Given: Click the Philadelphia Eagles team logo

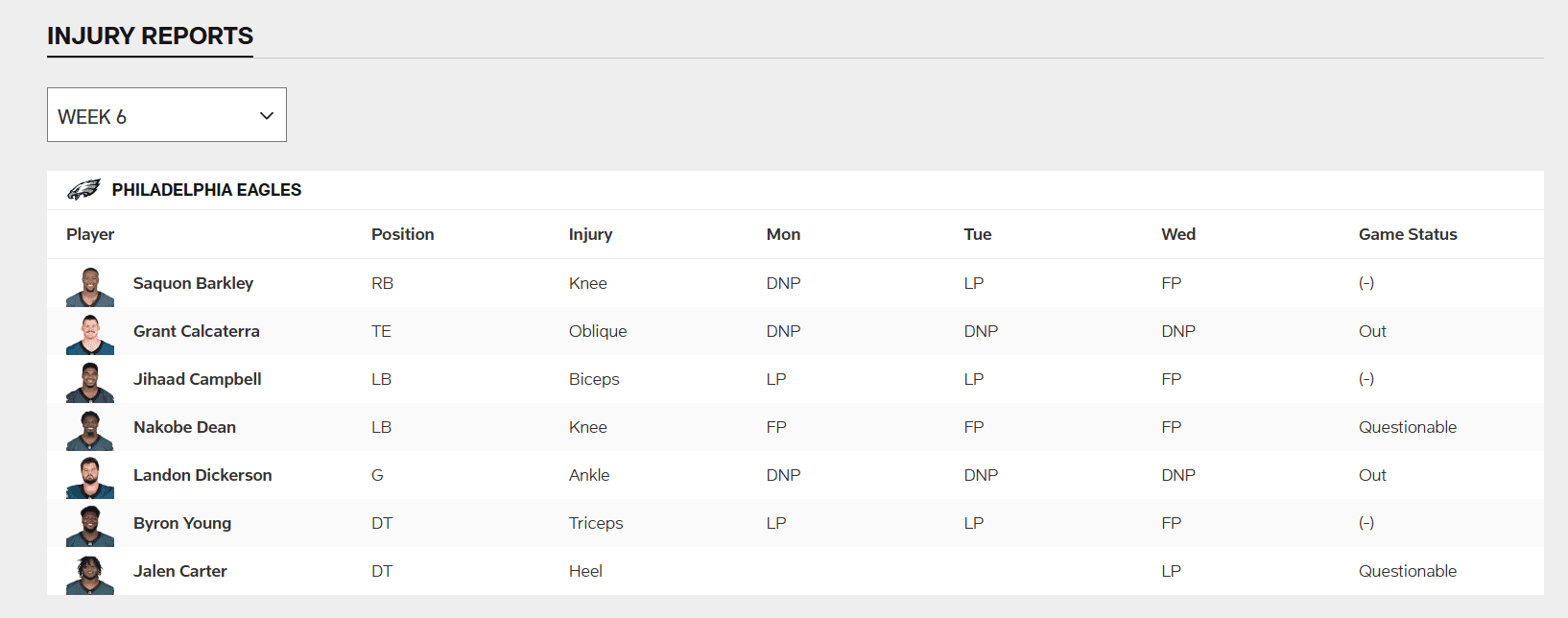Looking at the screenshot, I should [x=83, y=190].
